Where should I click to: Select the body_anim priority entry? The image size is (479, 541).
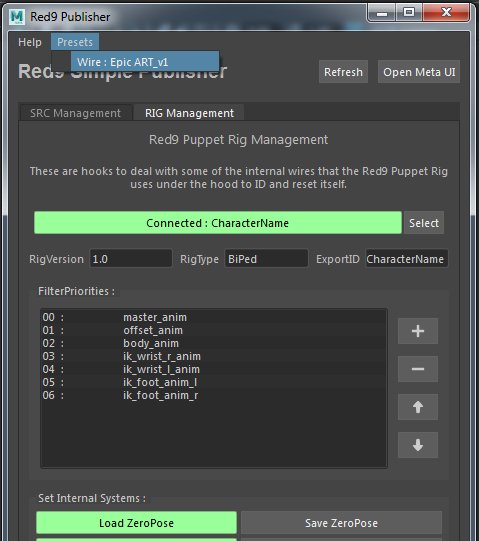(213, 343)
